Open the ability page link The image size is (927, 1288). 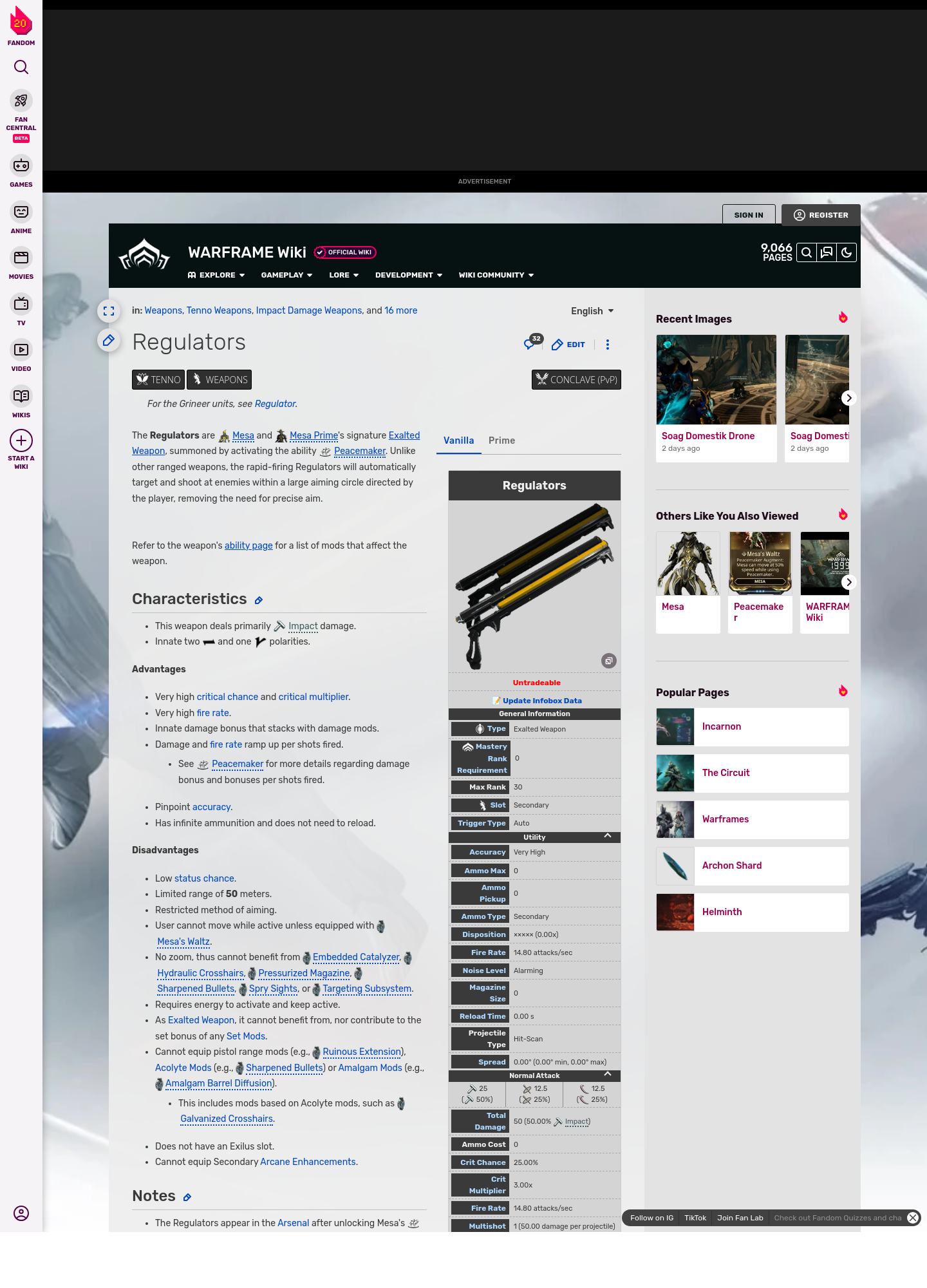tap(248, 545)
